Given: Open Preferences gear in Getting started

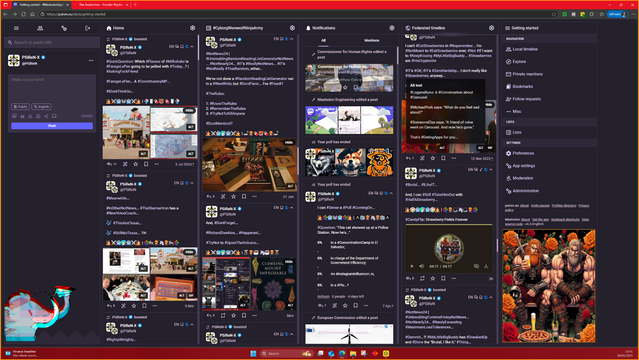Looking at the screenshot, I should click(x=509, y=153).
